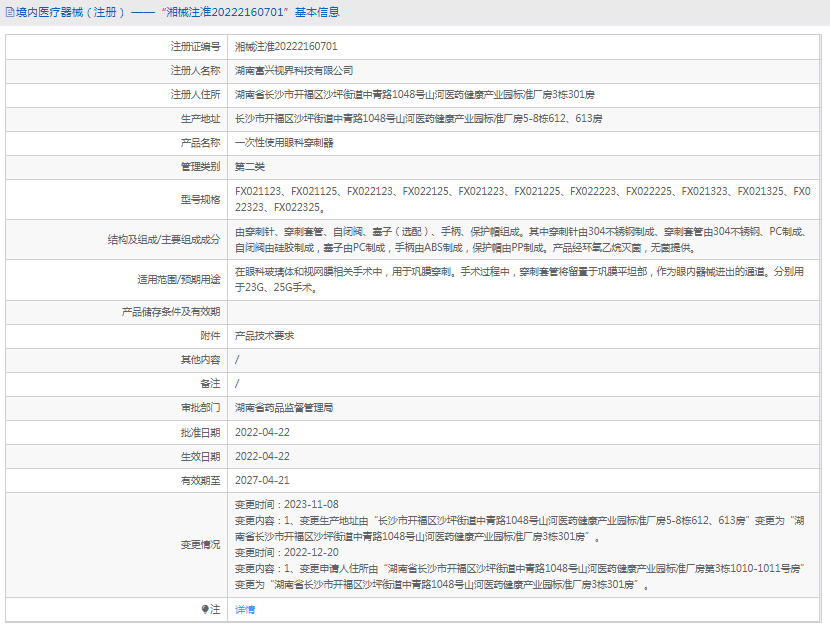Select the 结构及组成/主要组成成分 label
The width and height of the screenshot is (830, 630).
[164, 239]
